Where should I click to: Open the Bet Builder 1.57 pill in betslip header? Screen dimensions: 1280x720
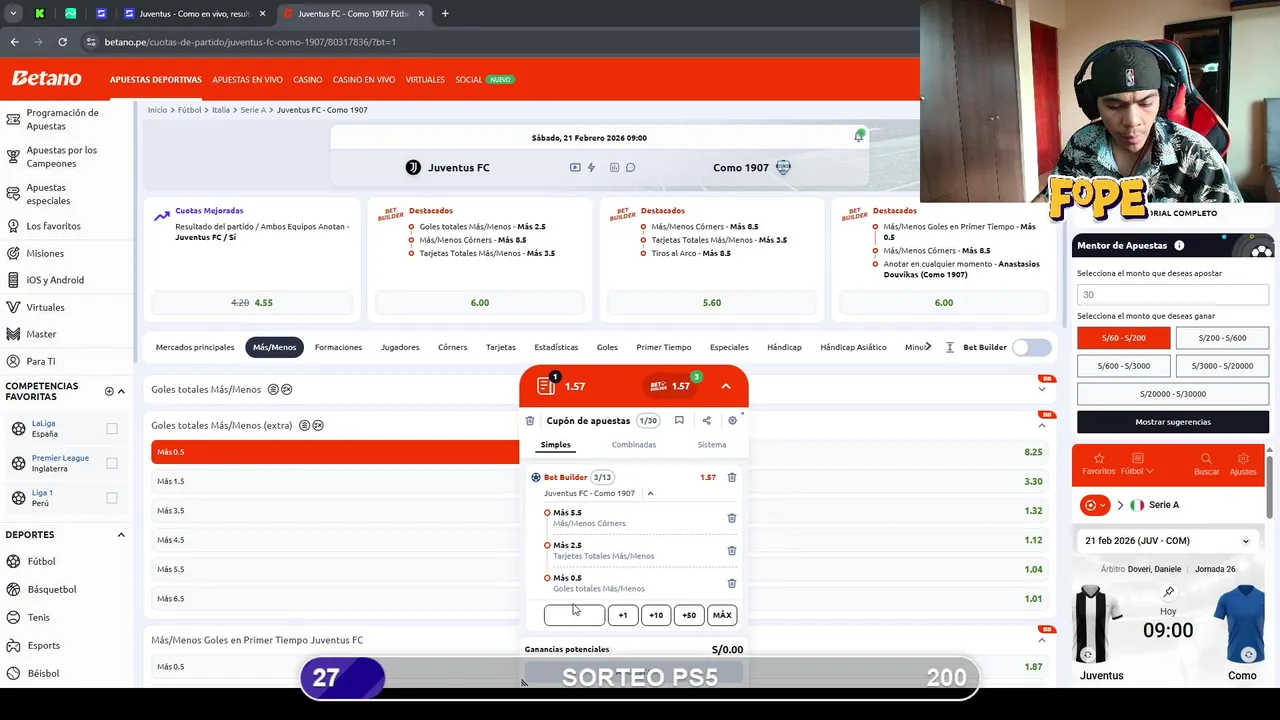[672, 386]
